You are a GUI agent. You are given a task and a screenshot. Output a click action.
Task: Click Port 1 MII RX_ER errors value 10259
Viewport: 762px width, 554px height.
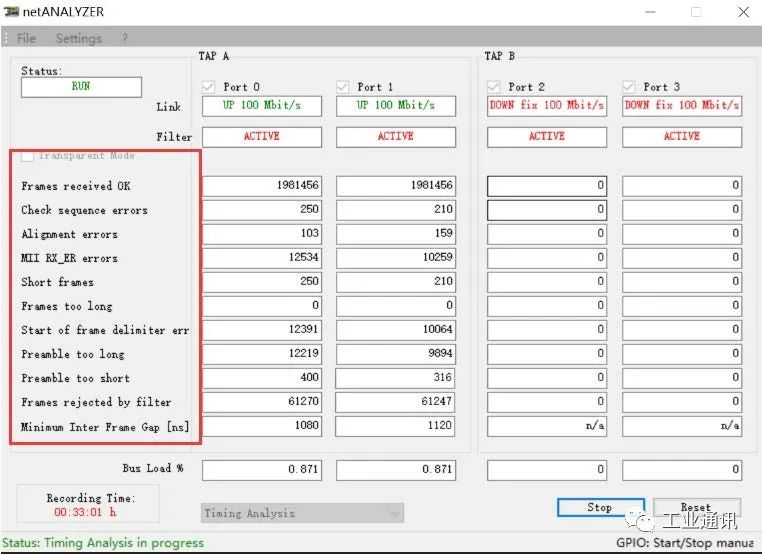[x=396, y=258]
